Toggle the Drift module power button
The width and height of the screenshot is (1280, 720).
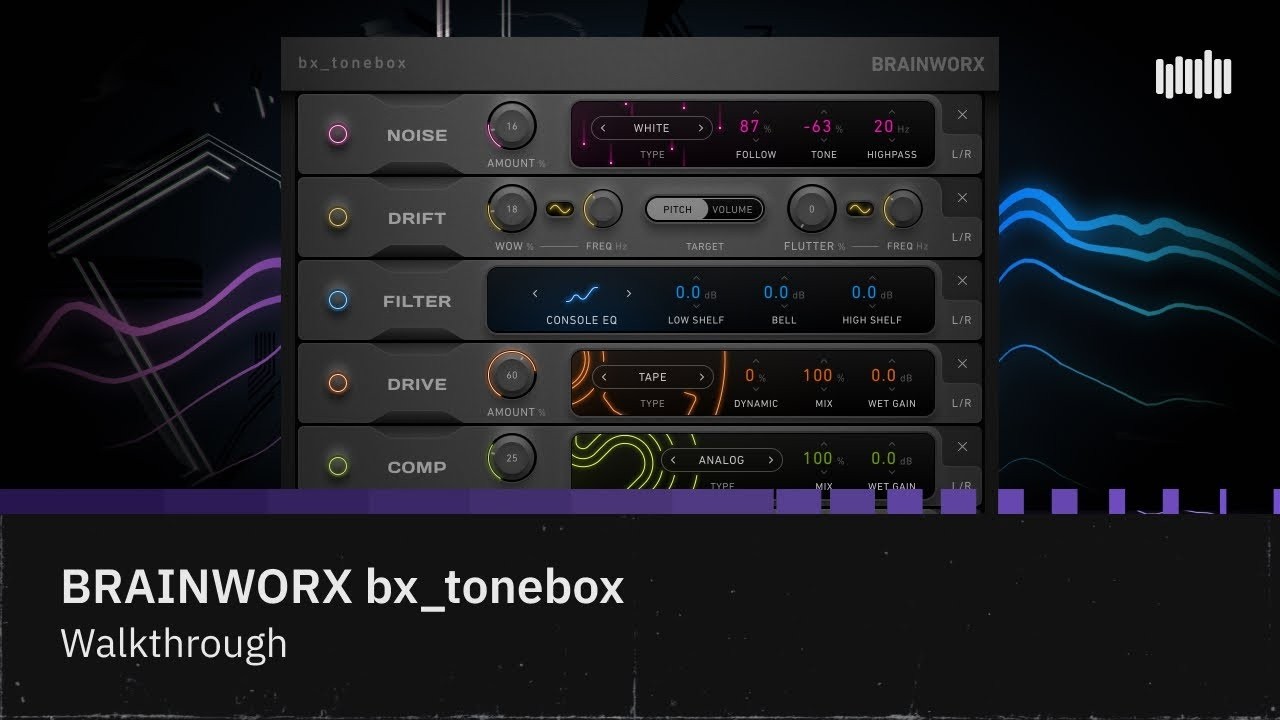338,218
